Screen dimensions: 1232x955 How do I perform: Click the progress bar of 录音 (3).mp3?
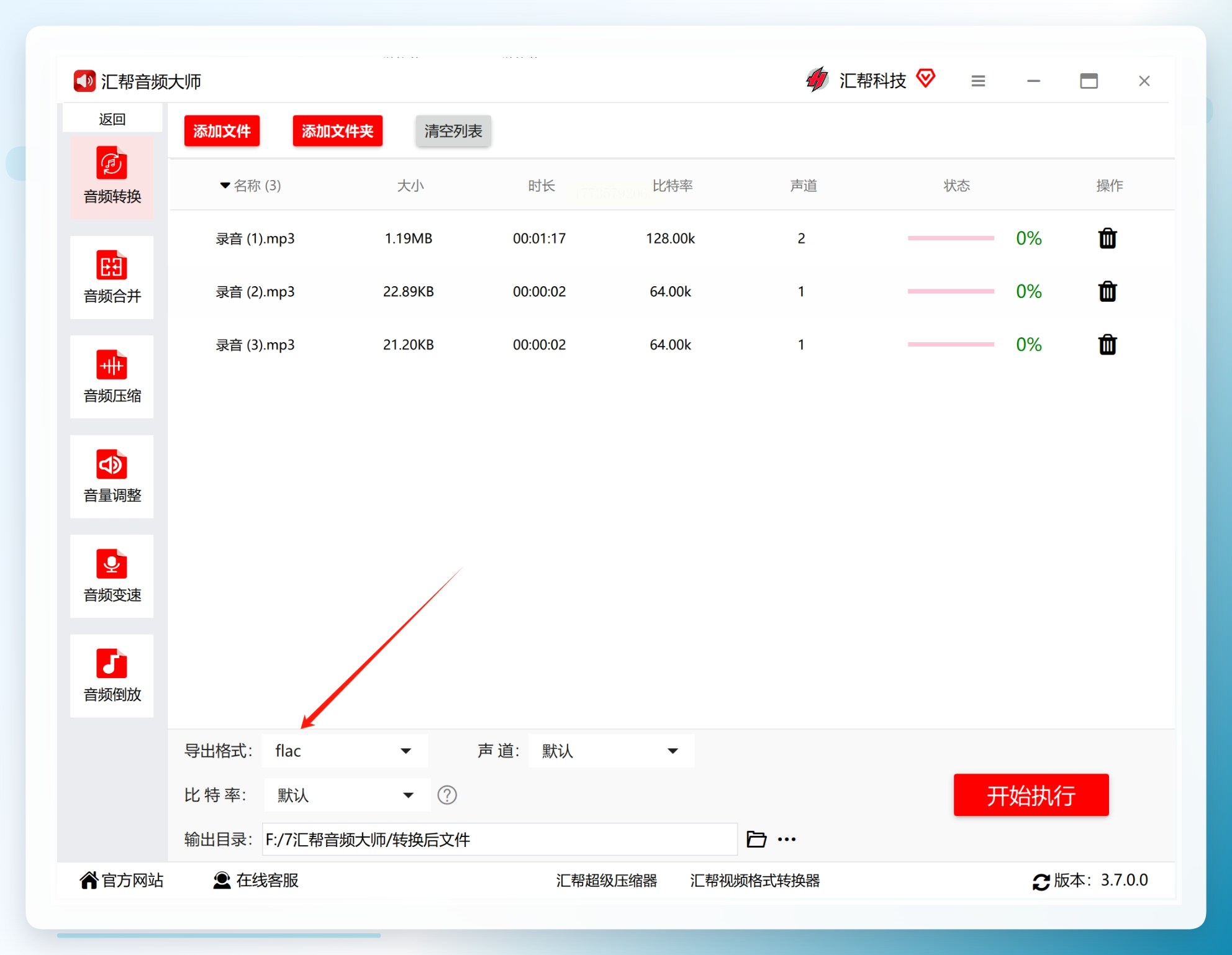[x=951, y=345]
